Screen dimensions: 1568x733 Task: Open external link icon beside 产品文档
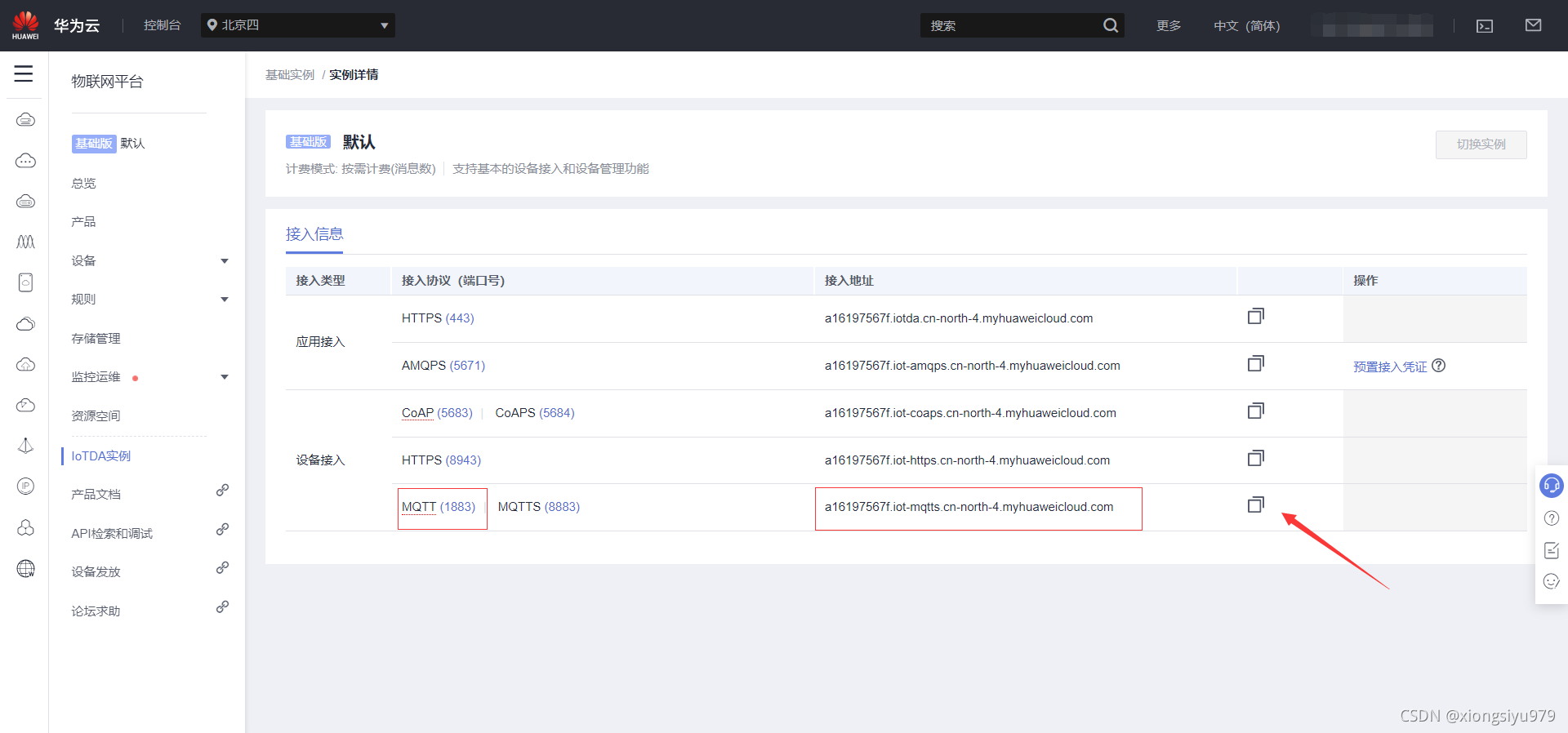click(x=222, y=490)
